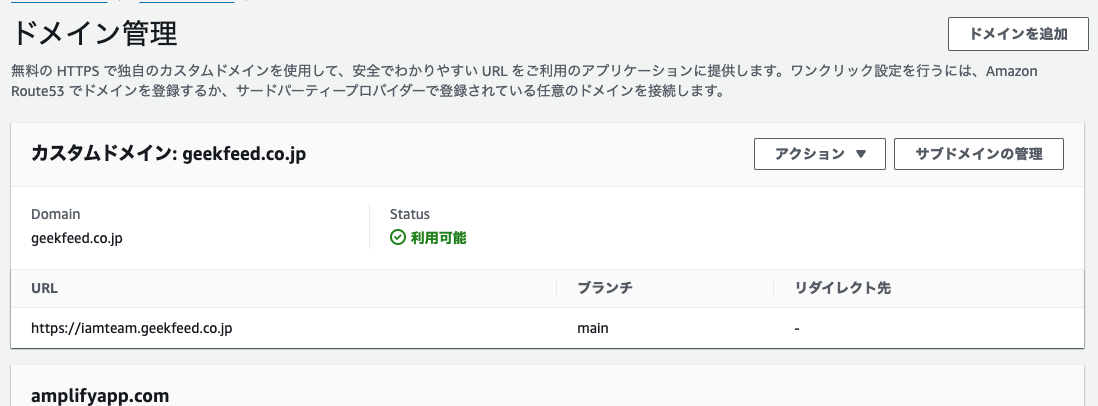
Task: Select the main branch cell
Action: (x=592, y=328)
